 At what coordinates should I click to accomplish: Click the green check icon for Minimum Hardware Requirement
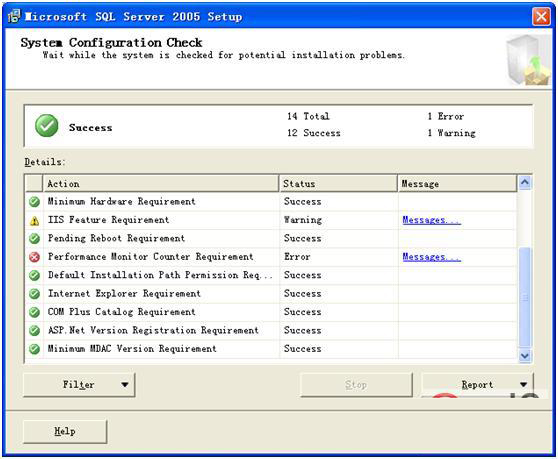[x=35, y=202]
